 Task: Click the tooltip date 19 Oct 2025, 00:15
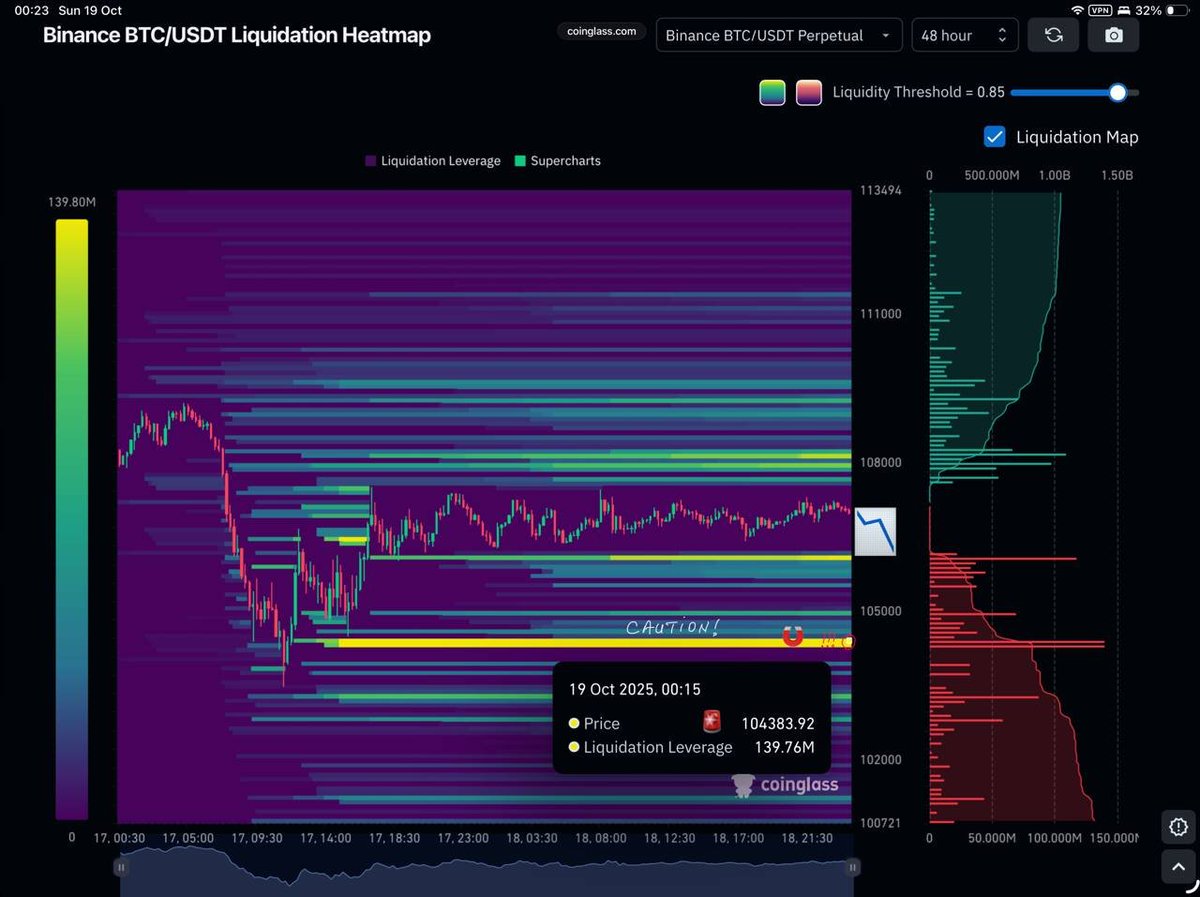tap(635, 689)
